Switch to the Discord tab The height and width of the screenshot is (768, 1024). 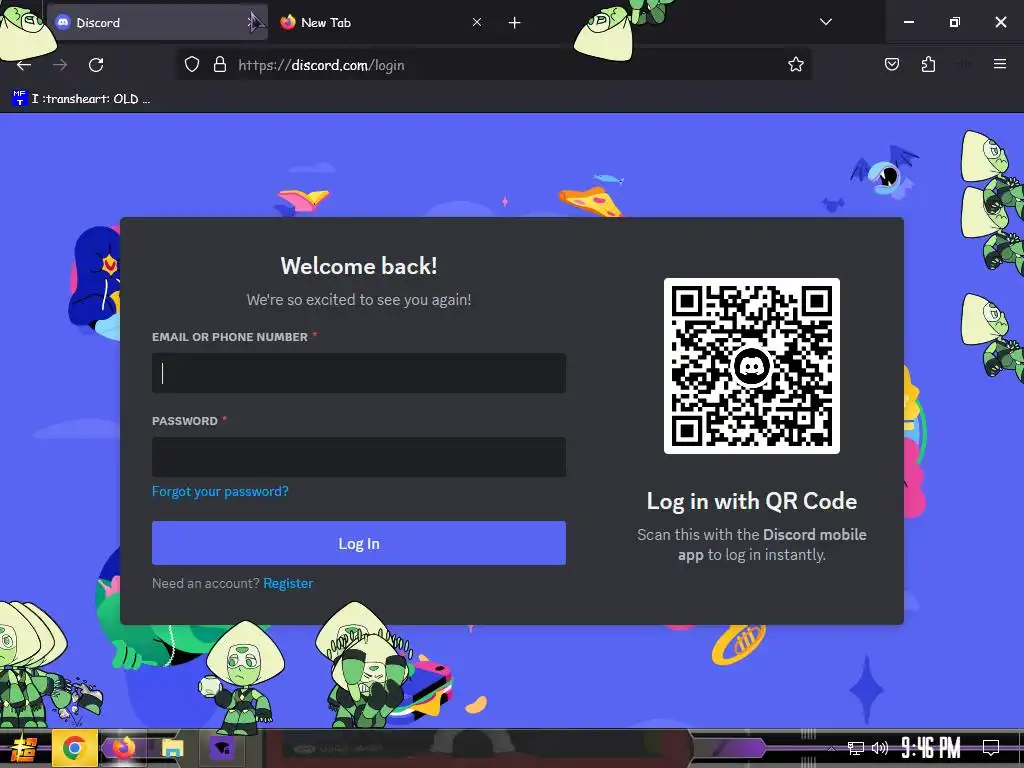point(157,23)
